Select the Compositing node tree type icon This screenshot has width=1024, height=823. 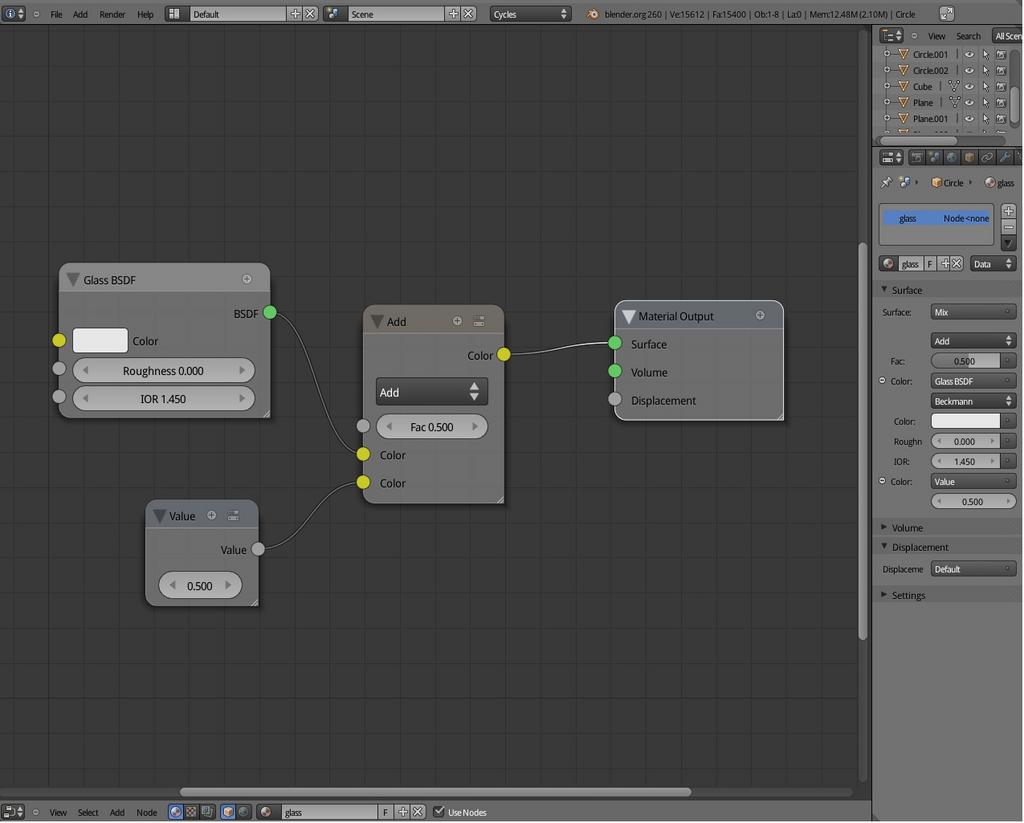tap(207, 812)
